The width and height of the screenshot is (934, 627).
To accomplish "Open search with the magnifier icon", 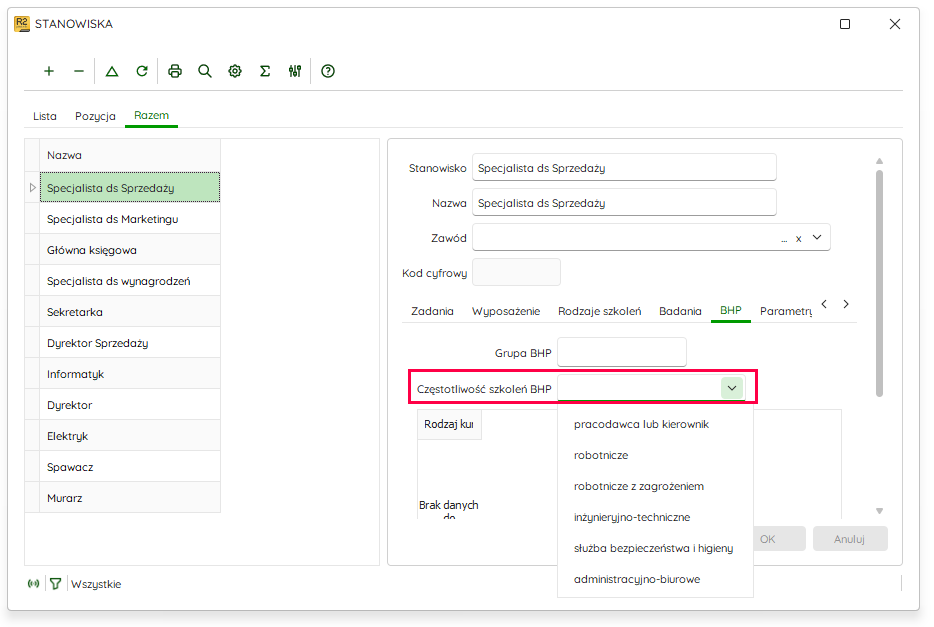I will click(205, 71).
